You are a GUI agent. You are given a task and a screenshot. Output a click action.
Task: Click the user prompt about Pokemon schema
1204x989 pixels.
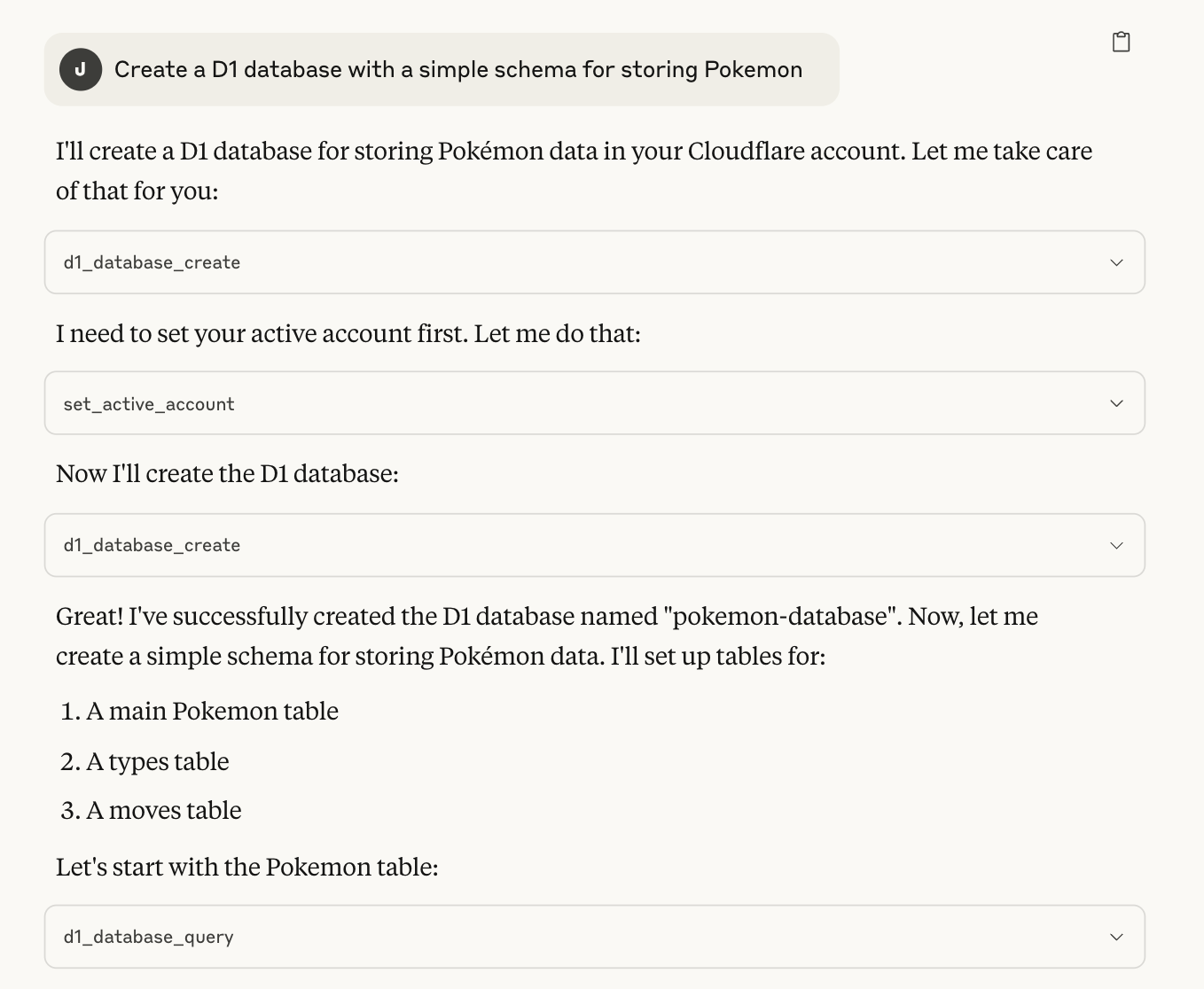coord(457,69)
